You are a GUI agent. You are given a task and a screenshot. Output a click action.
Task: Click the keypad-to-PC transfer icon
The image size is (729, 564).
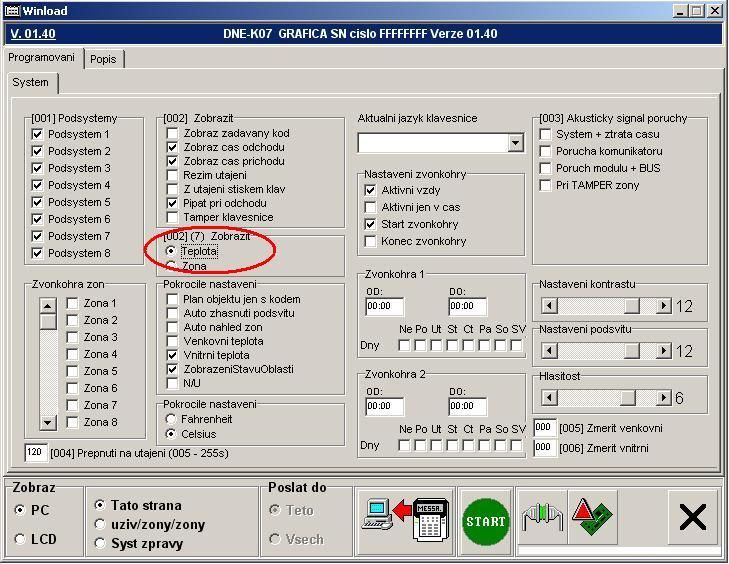[403, 517]
